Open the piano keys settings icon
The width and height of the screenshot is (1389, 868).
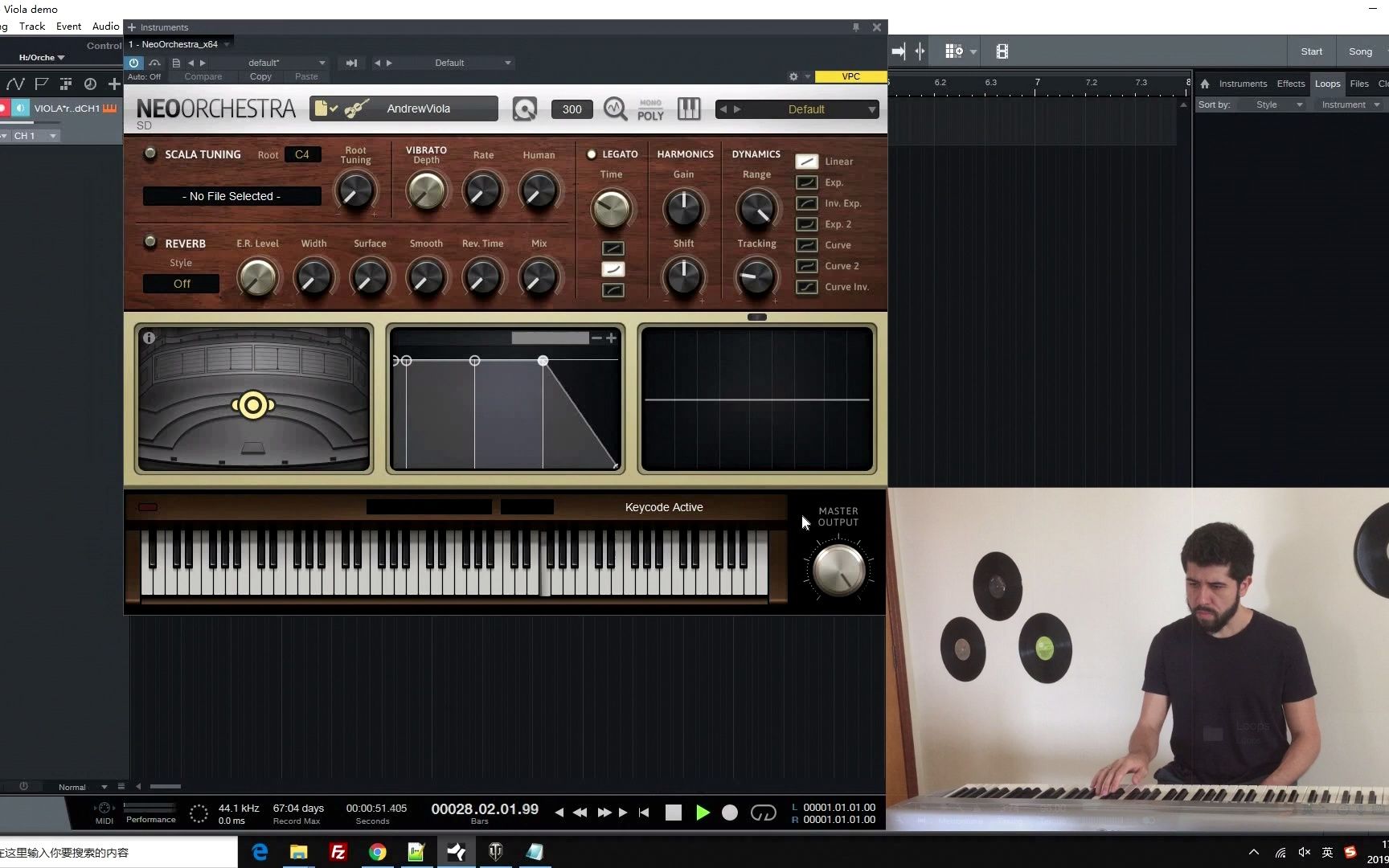(x=689, y=108)
